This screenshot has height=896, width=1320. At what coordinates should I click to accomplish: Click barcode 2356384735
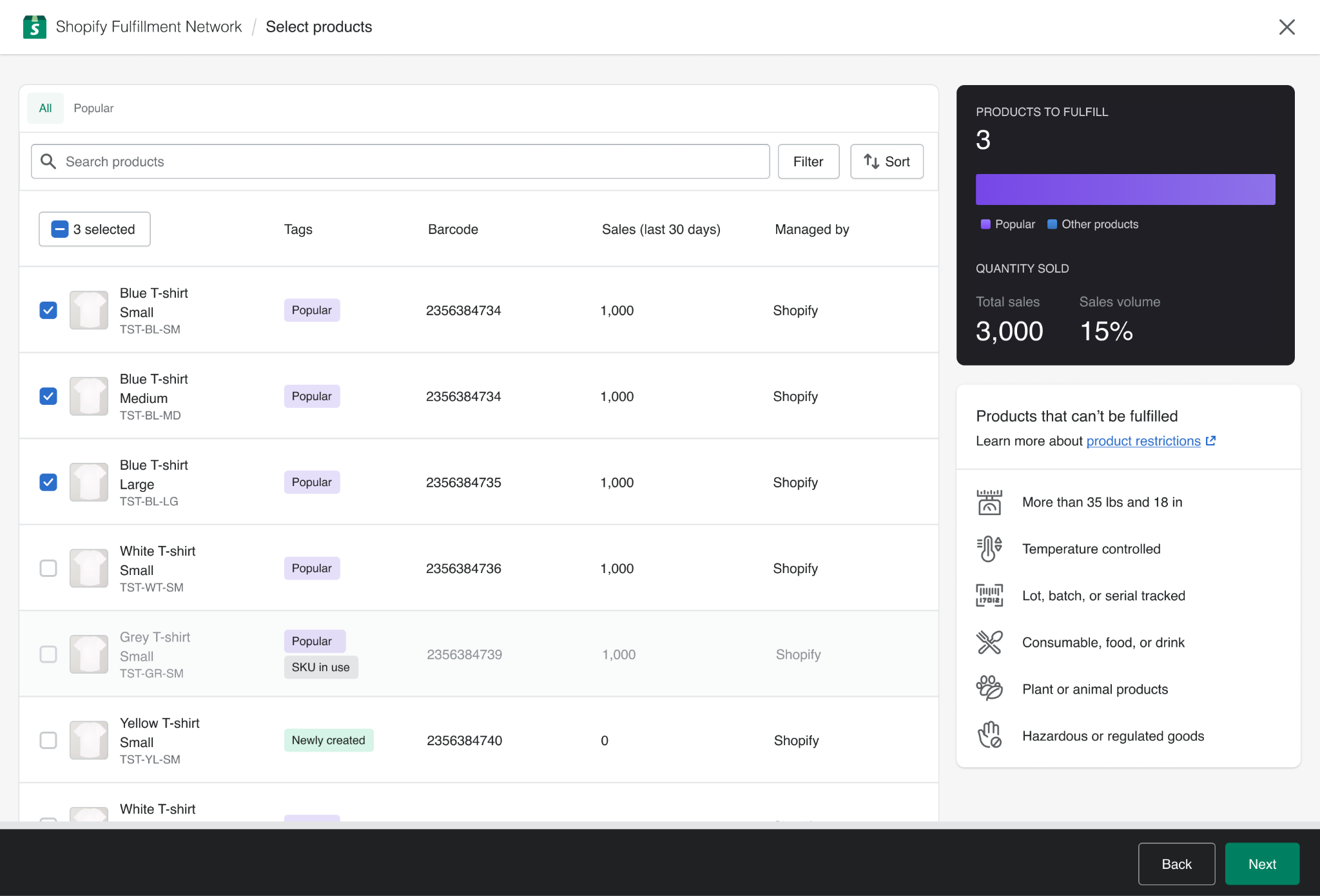coord(463,482)
